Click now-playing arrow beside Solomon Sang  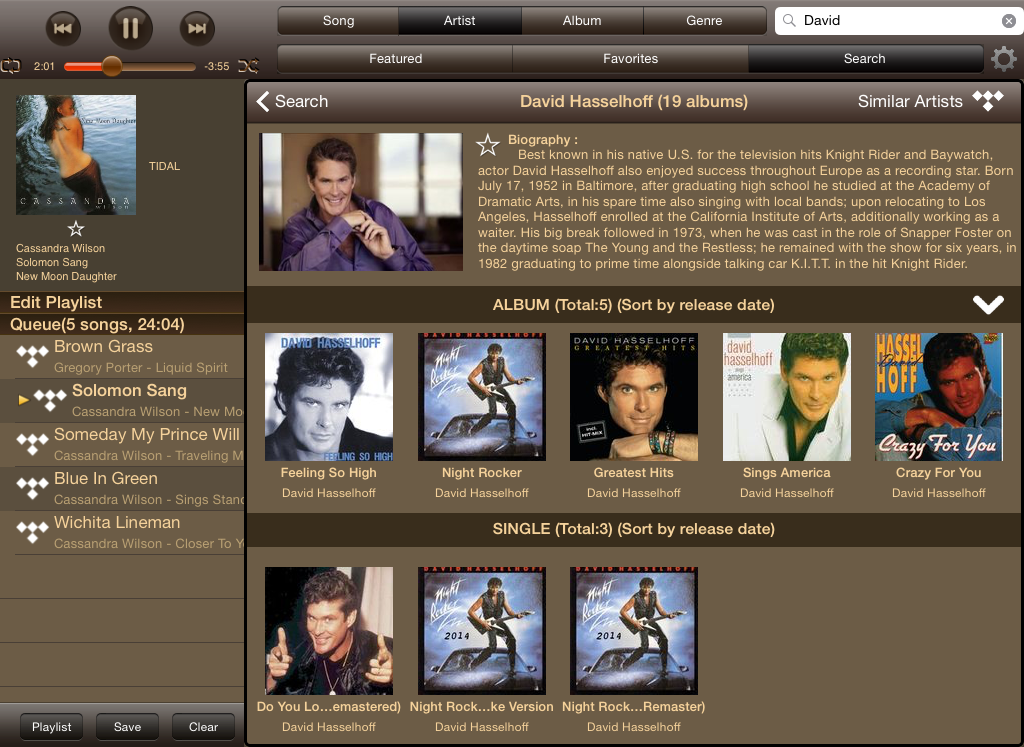[24, 400]
